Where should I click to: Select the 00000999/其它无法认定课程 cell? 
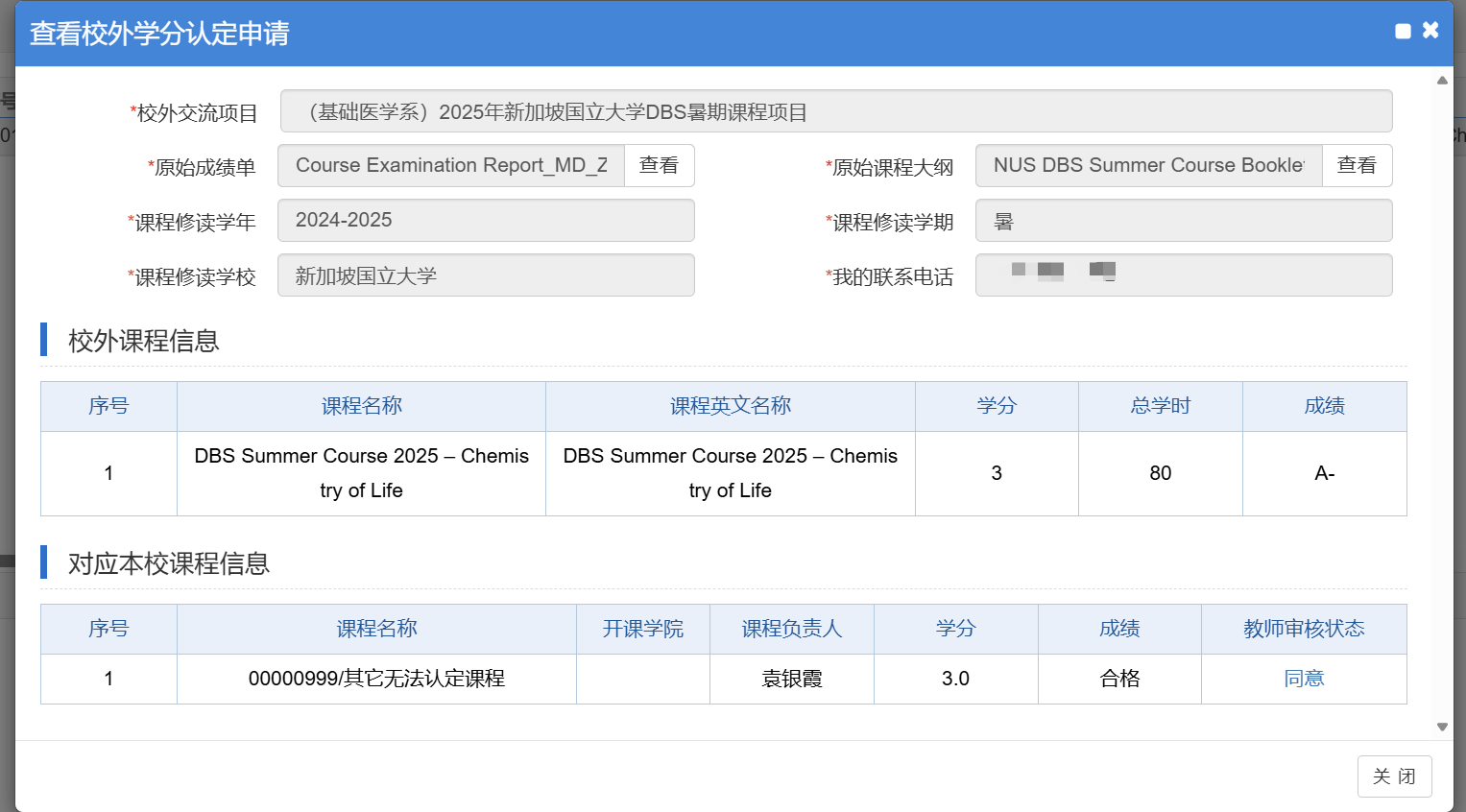coord(376,679)
